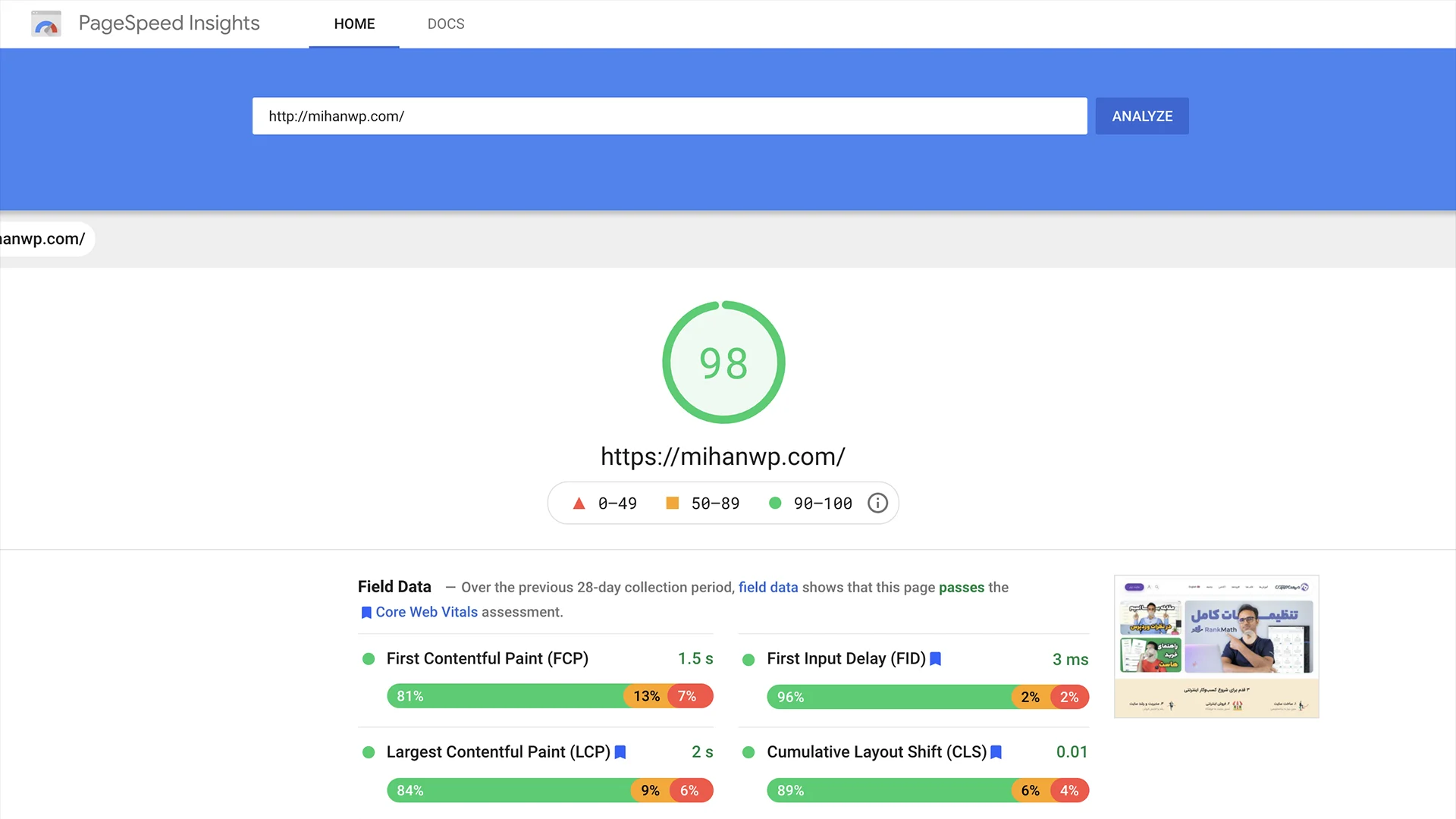Click the 7% red segment of the FCP bar
Viewport: 1456px width, 819px height.
pos(690,696)
